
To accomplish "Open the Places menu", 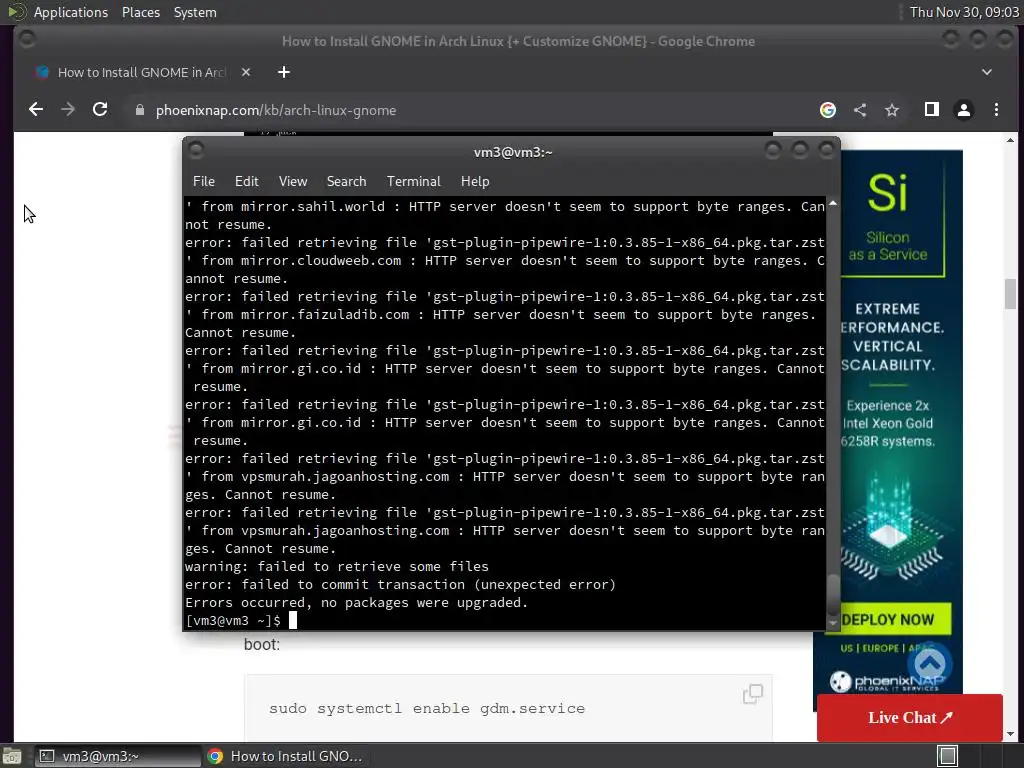I will [x=141, y=12].
